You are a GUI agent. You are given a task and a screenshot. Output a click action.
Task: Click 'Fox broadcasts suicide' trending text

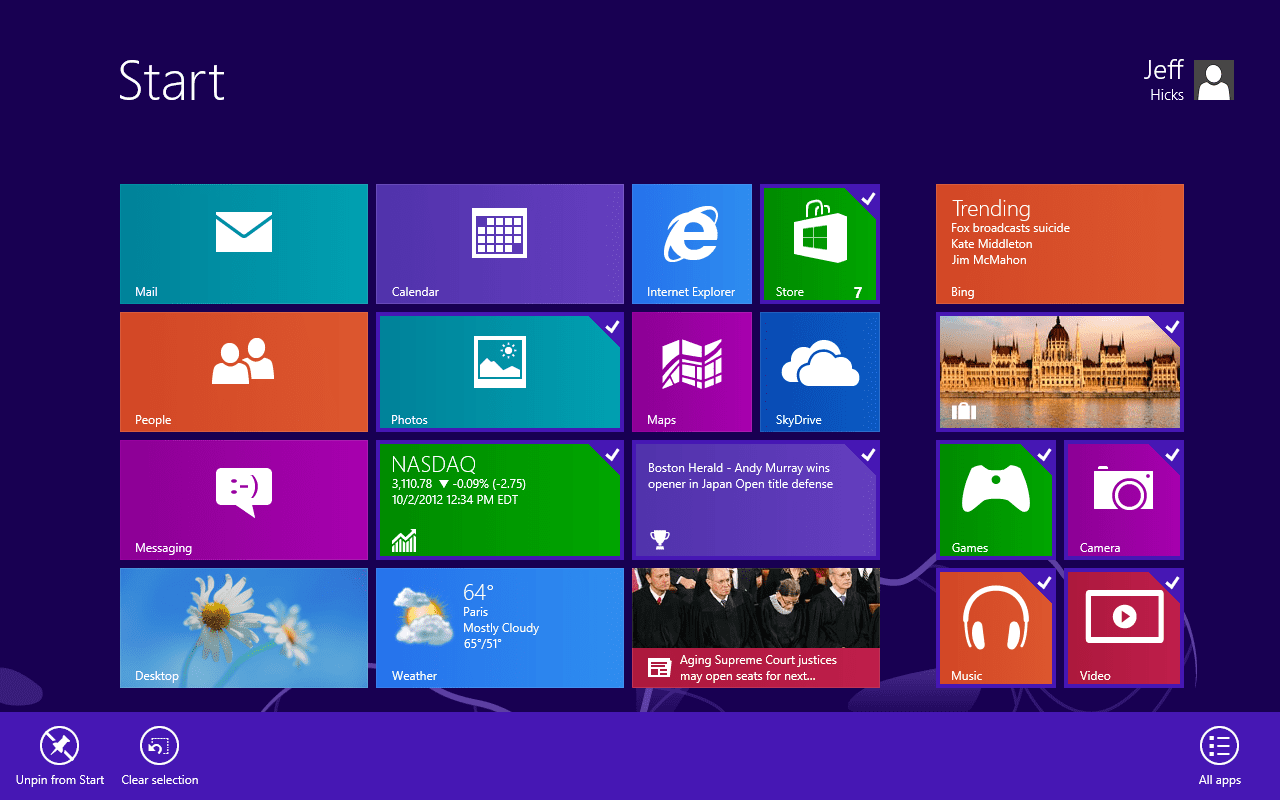tap(1010, 228)
